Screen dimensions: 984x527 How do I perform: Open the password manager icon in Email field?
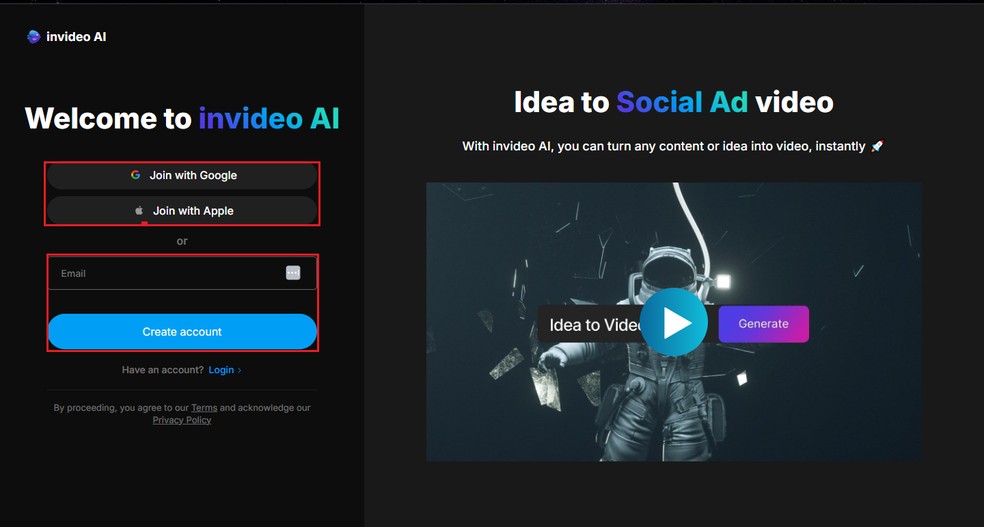[x=293, y=273]
